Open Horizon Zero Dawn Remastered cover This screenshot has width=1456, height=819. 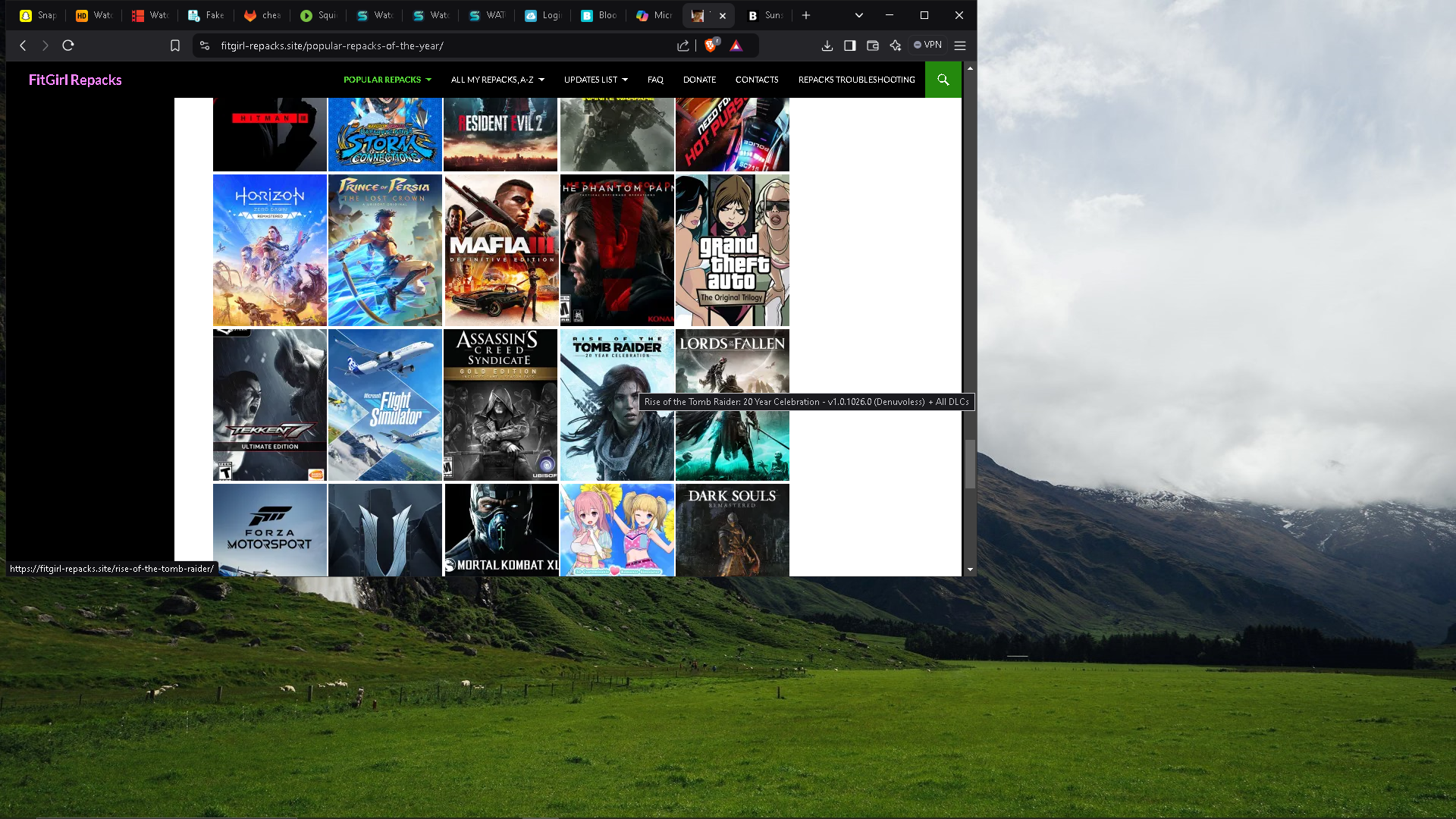pyautogui.click(x=270, y=250)
